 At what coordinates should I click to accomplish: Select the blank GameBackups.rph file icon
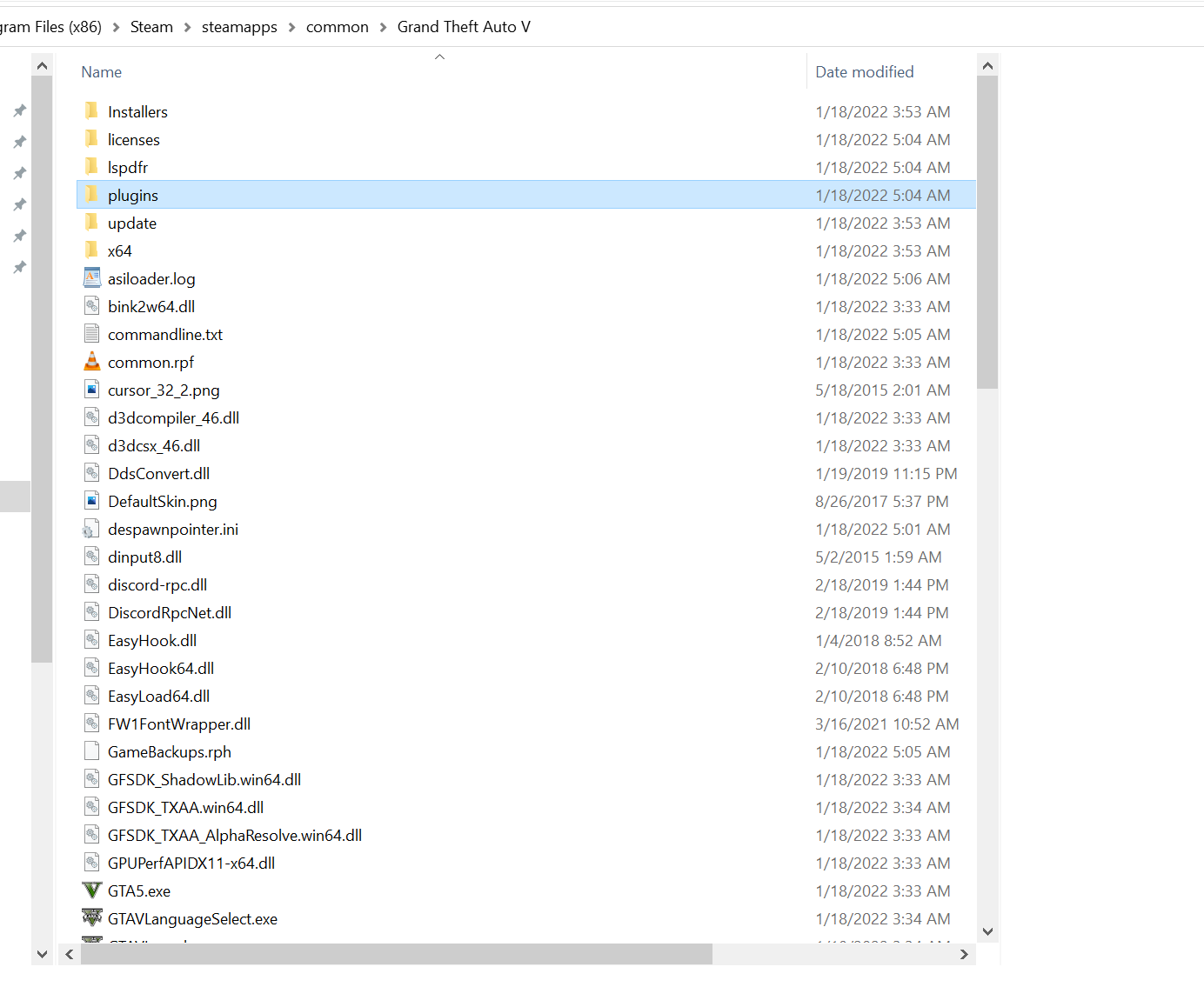tap(91, 750)
